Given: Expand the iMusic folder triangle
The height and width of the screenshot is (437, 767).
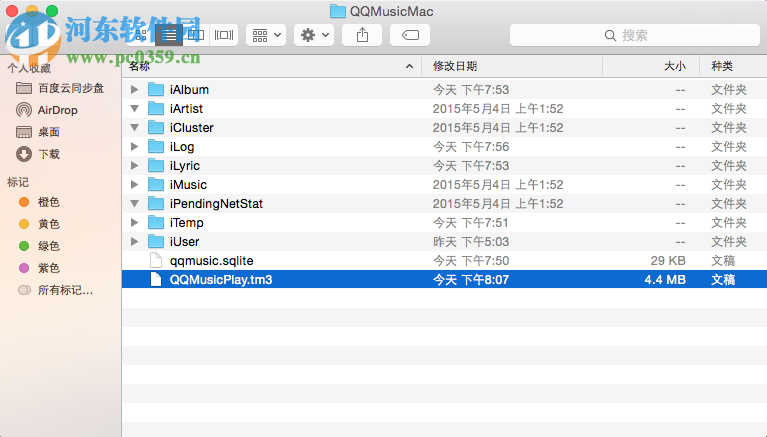Looking at the screenshot, I should (135, 185).
